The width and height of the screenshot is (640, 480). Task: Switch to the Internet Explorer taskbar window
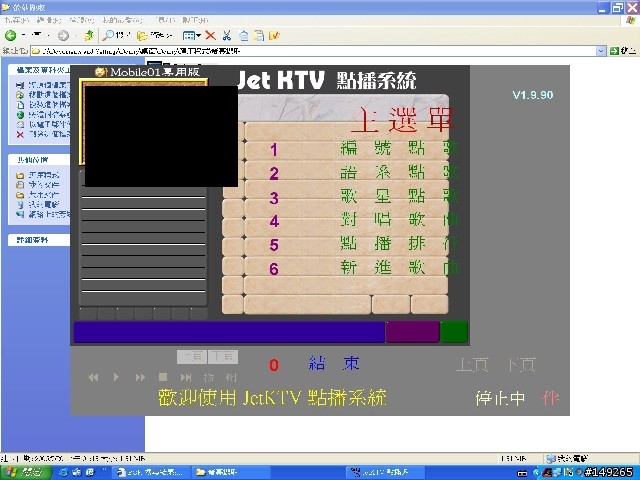click(x=151, y=473)
